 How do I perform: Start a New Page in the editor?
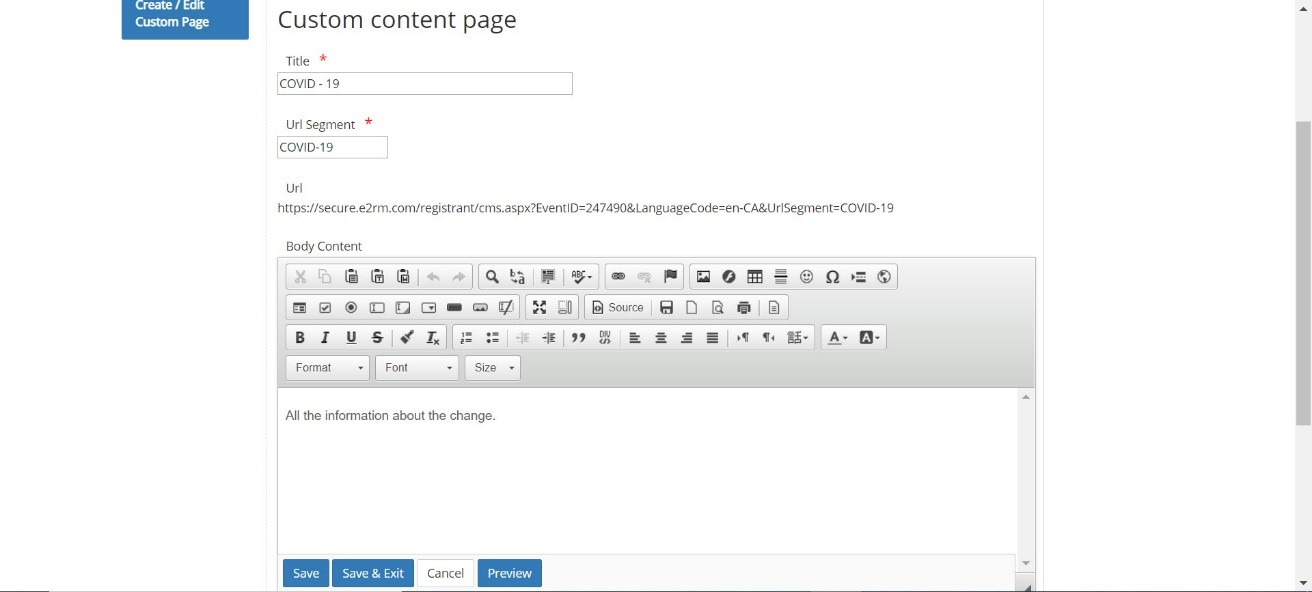691,307
